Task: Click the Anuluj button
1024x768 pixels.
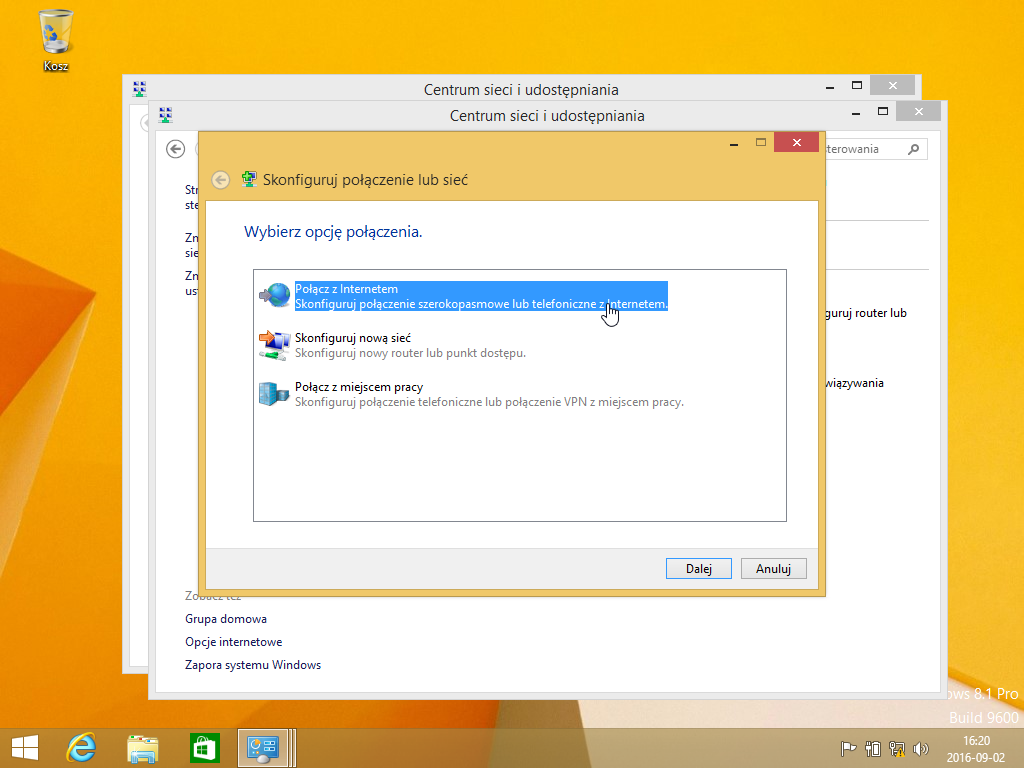Action: pos(773,569)
